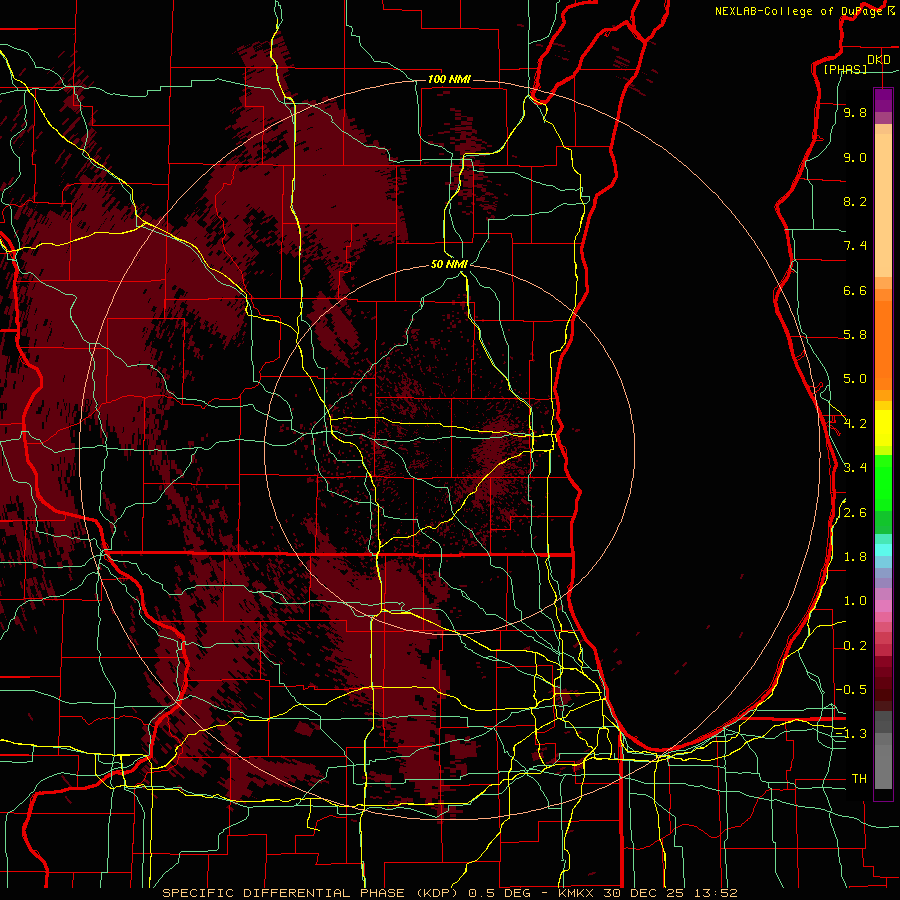Image resolution: width=900 pixels, height=900 pixels.
Task: Click the 50 NMI range ring label
Action: (449, 264)
